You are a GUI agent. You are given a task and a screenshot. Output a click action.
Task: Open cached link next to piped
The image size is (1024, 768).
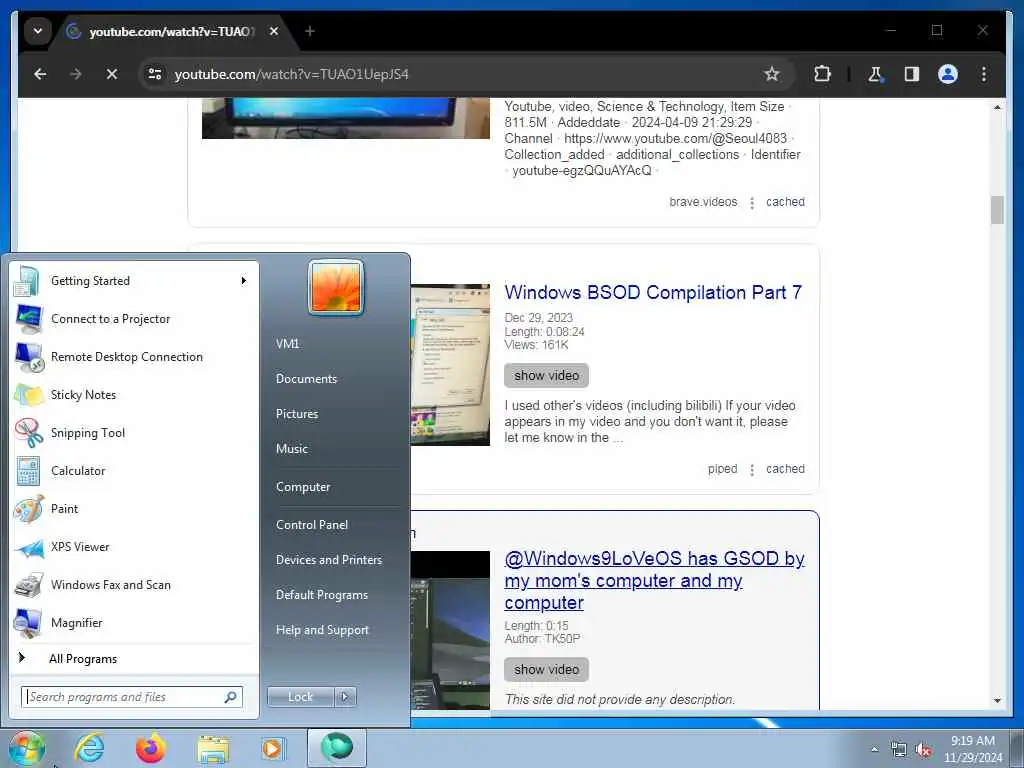[x=785, y=469]
